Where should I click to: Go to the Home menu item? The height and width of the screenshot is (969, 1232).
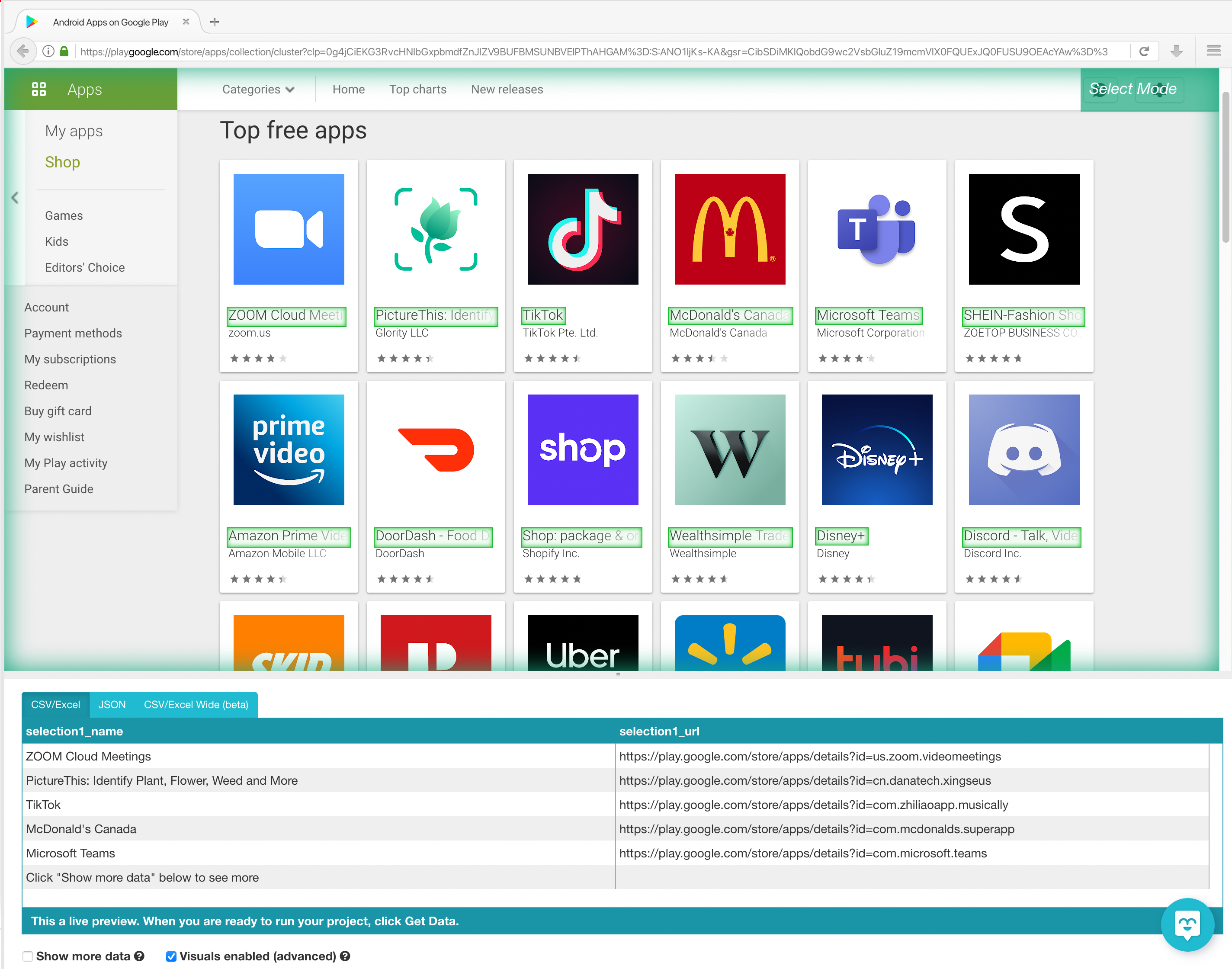(x=348, y=89)
